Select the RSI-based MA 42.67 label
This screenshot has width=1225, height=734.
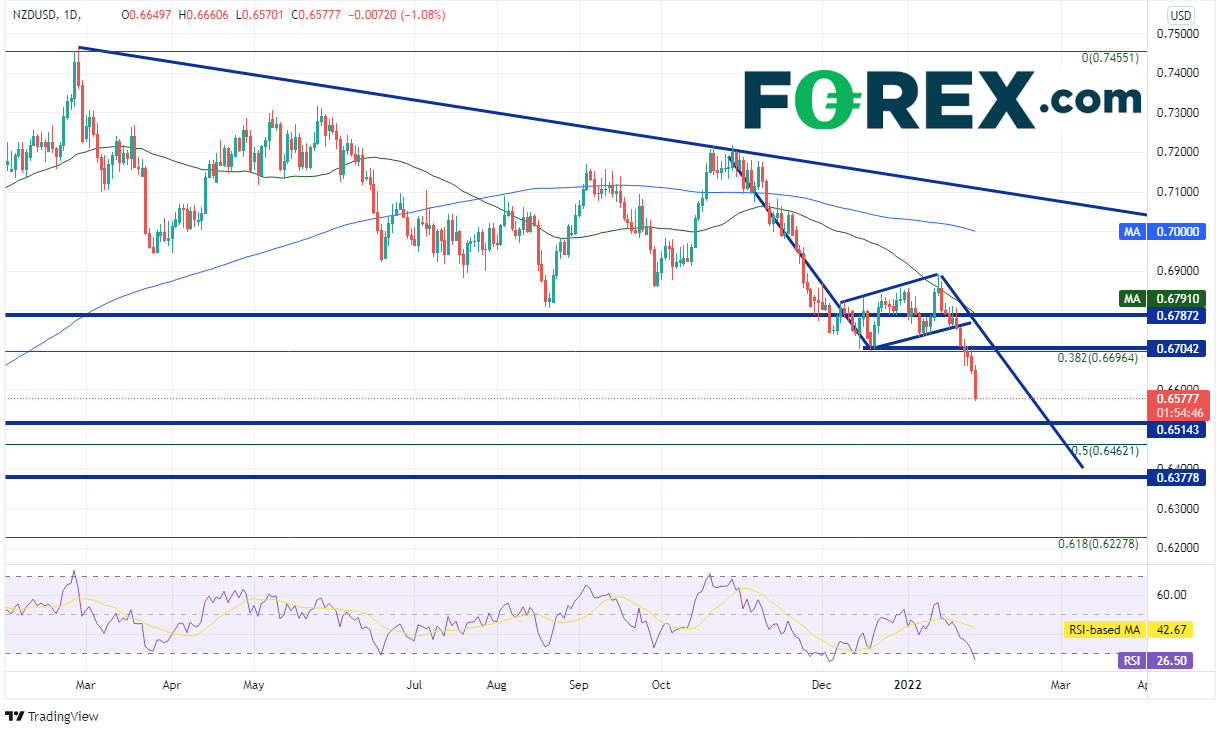[x=1128, y=630]
